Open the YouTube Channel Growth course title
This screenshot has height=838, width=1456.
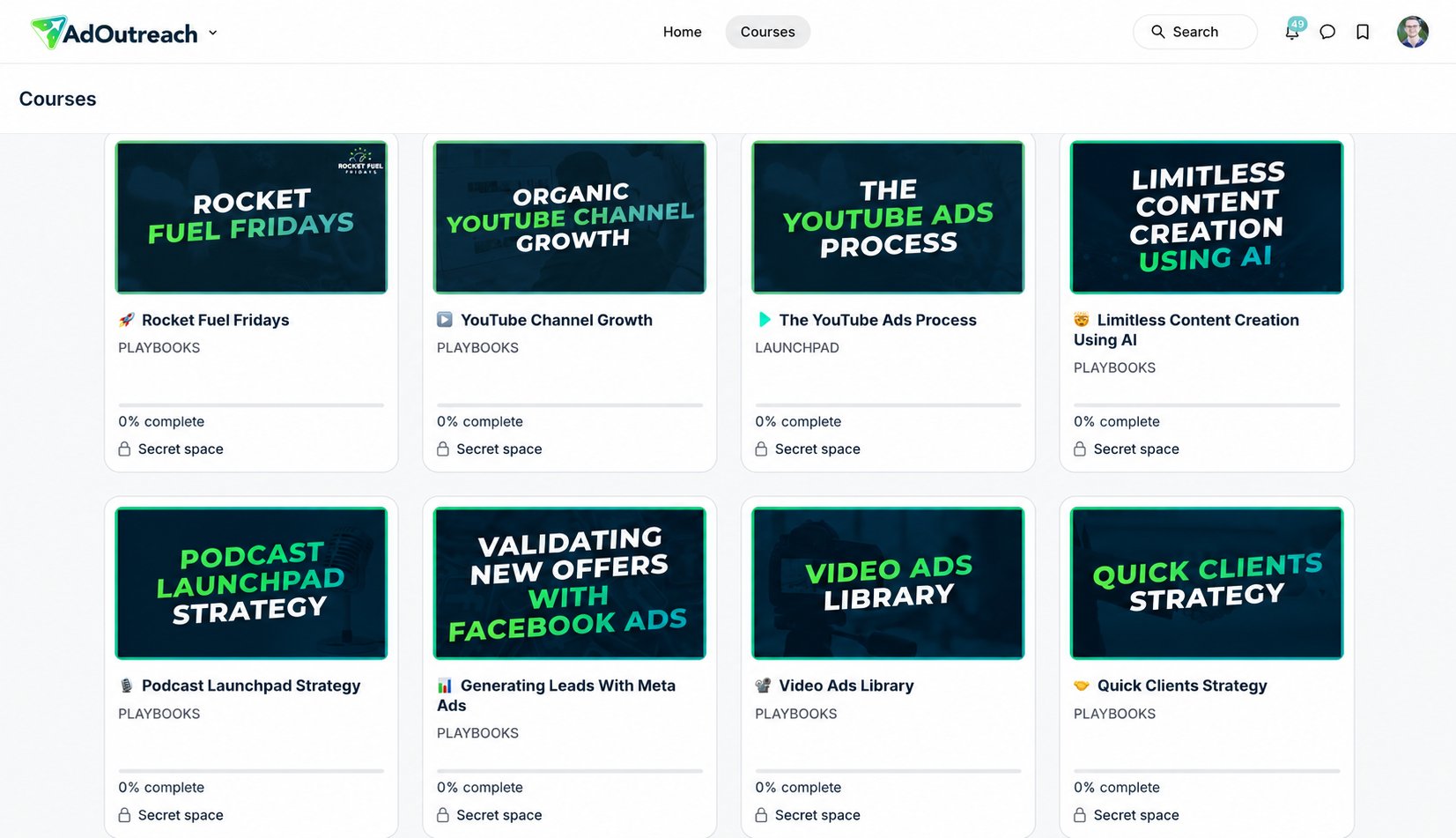tap(557, 320)
